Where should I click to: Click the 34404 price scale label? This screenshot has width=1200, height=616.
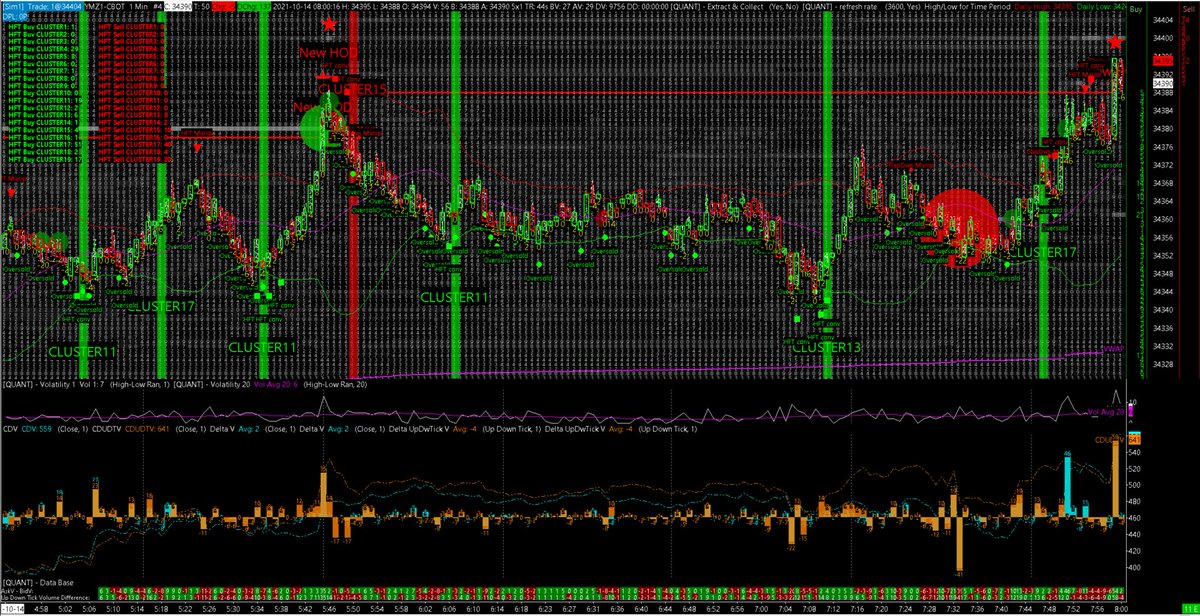1163,20
